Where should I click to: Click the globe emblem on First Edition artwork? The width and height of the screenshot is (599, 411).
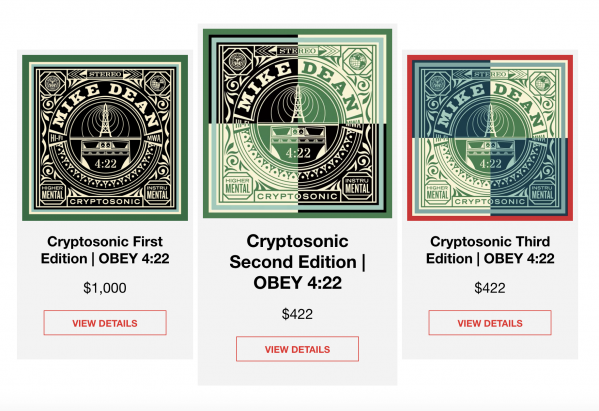(158, 83)
